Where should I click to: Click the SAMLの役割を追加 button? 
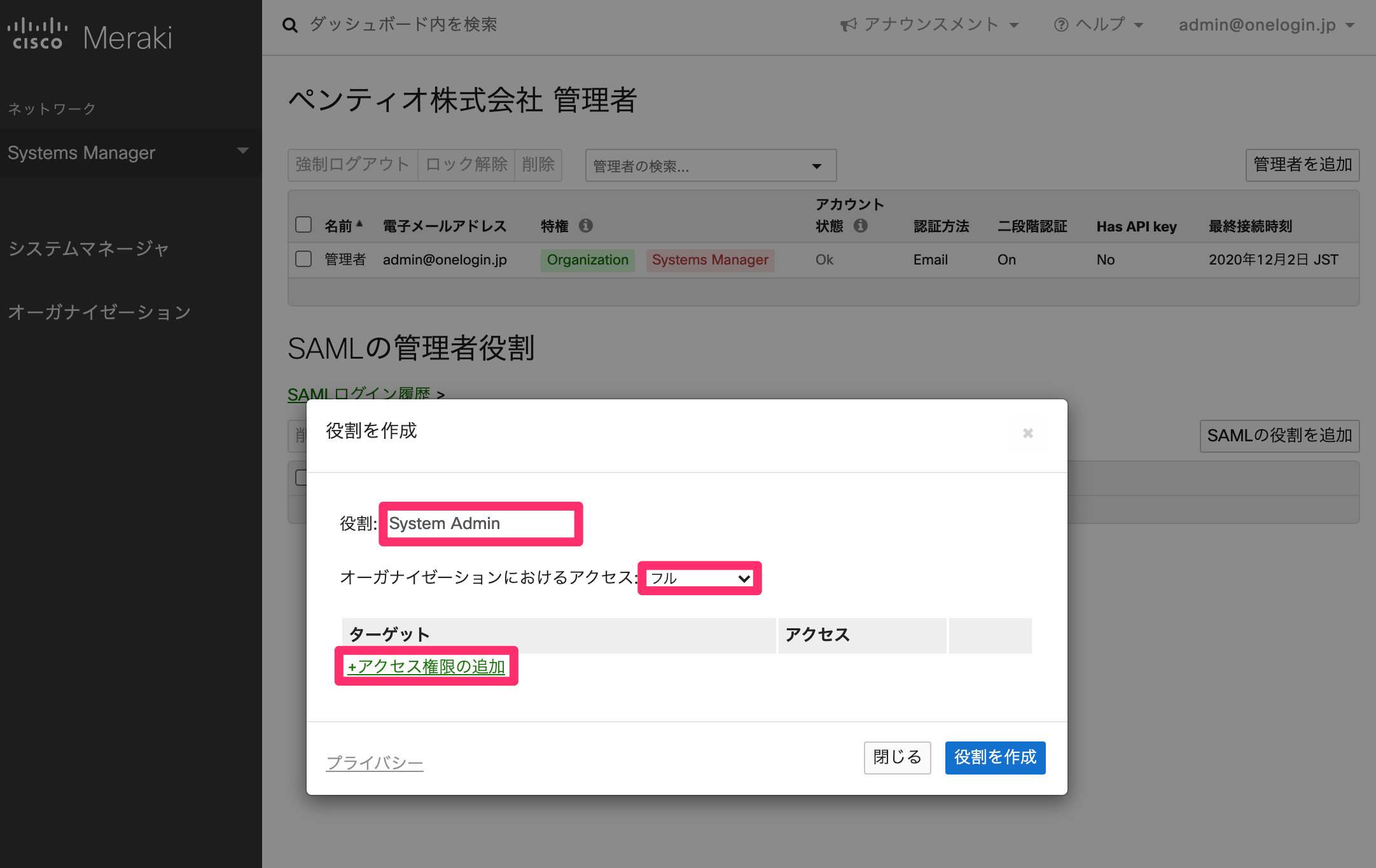coord(1279,436)
